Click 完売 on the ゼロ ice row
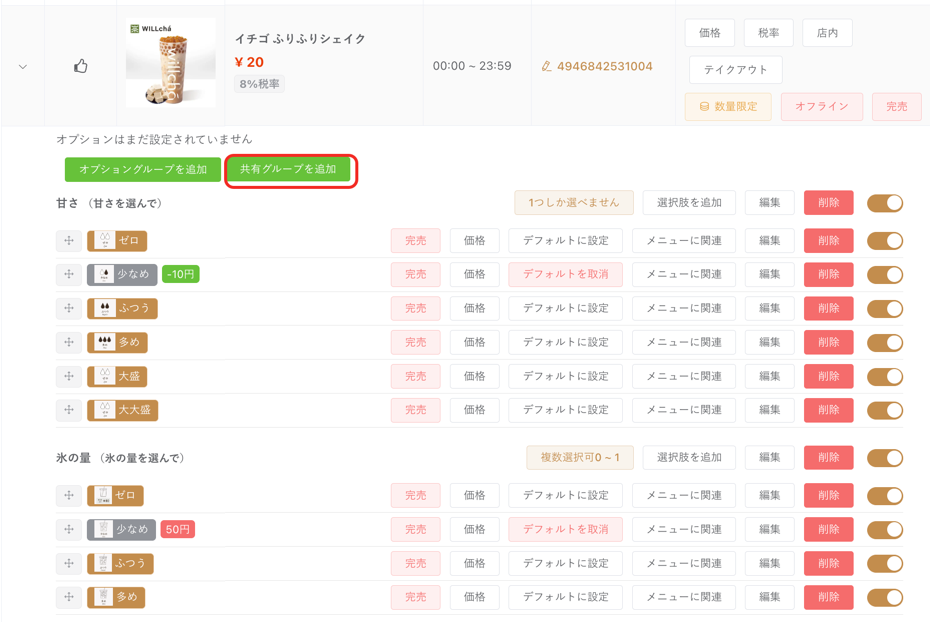Viewport: 930px width, 622px height. [x=414, y=495]
